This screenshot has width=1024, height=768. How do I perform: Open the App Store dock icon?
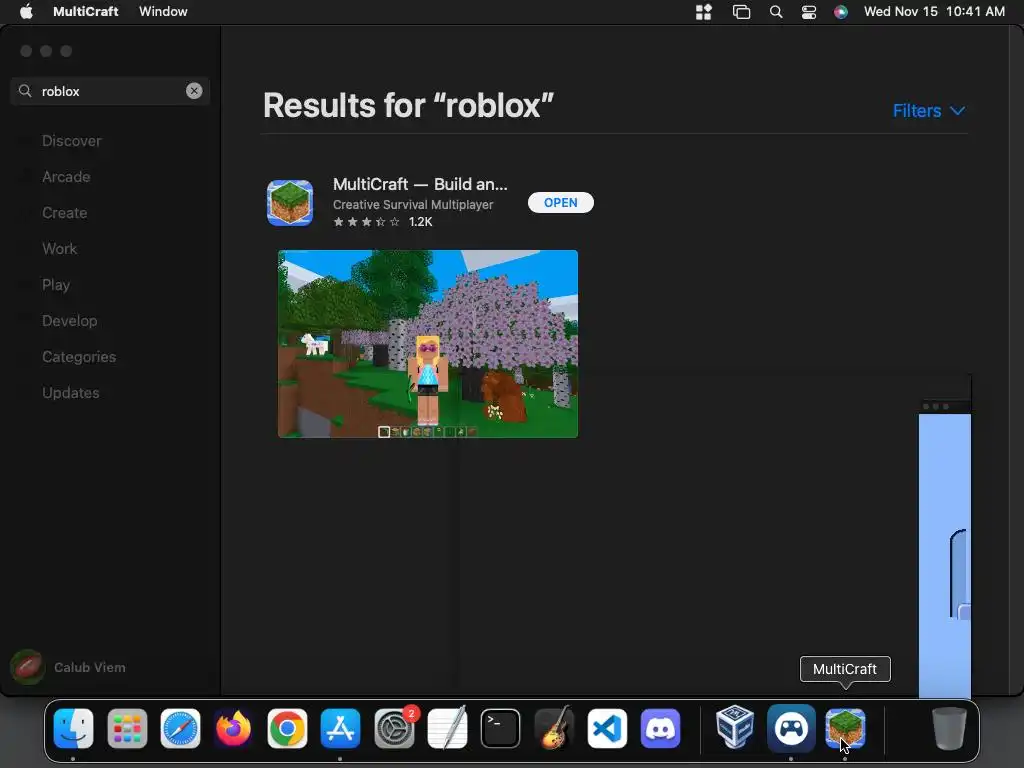tap(340, 728)
